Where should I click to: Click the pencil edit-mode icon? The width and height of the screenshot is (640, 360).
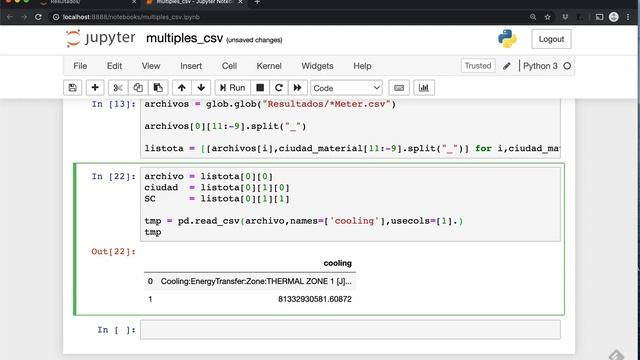507,66
